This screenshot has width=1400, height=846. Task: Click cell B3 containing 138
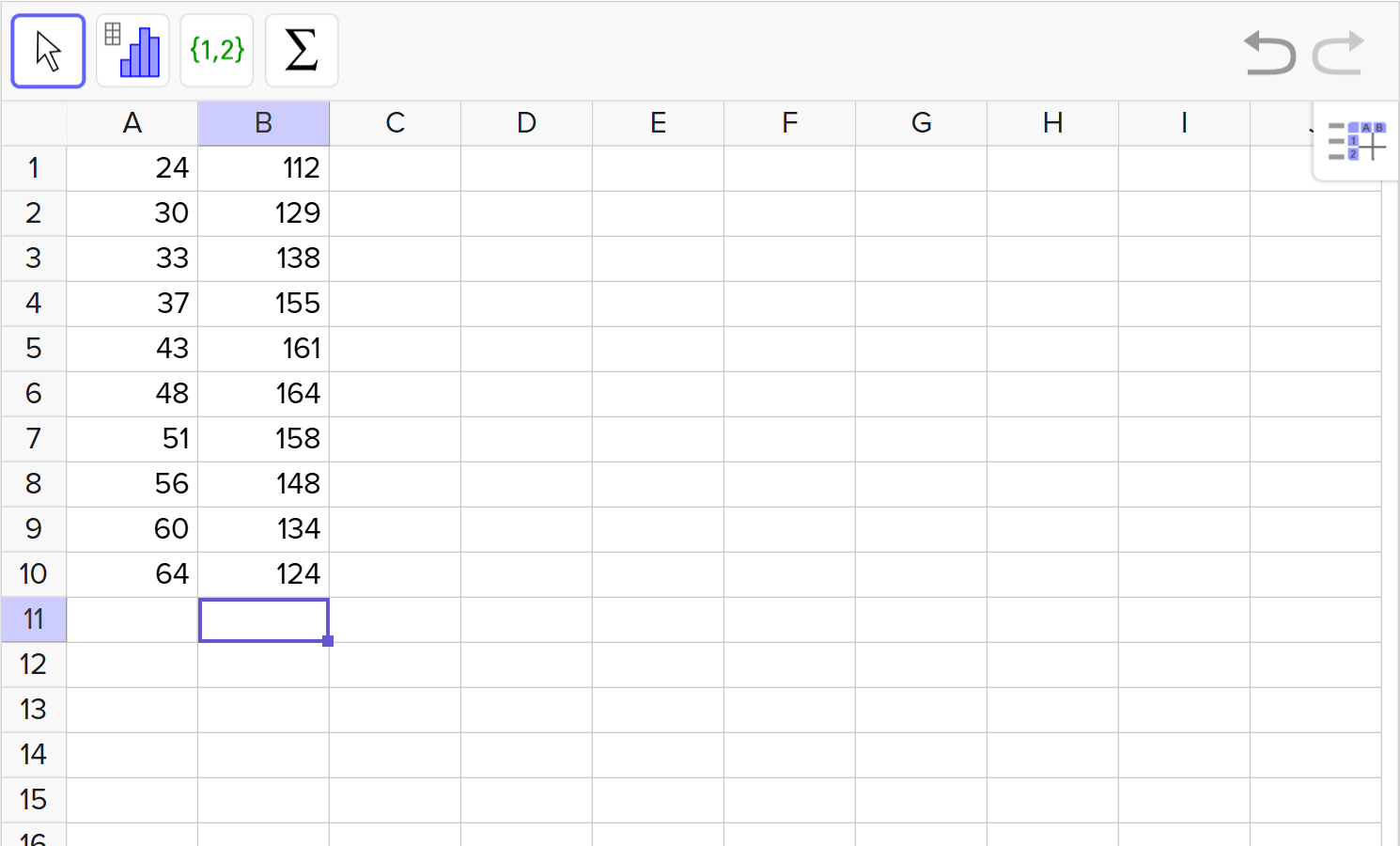264,258
